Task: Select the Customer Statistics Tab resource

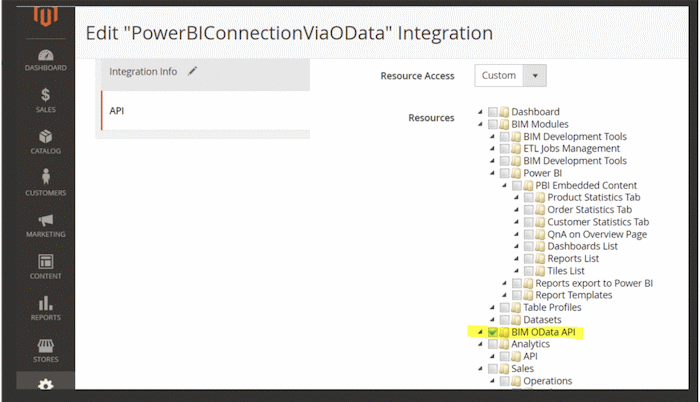Action: 598,222
